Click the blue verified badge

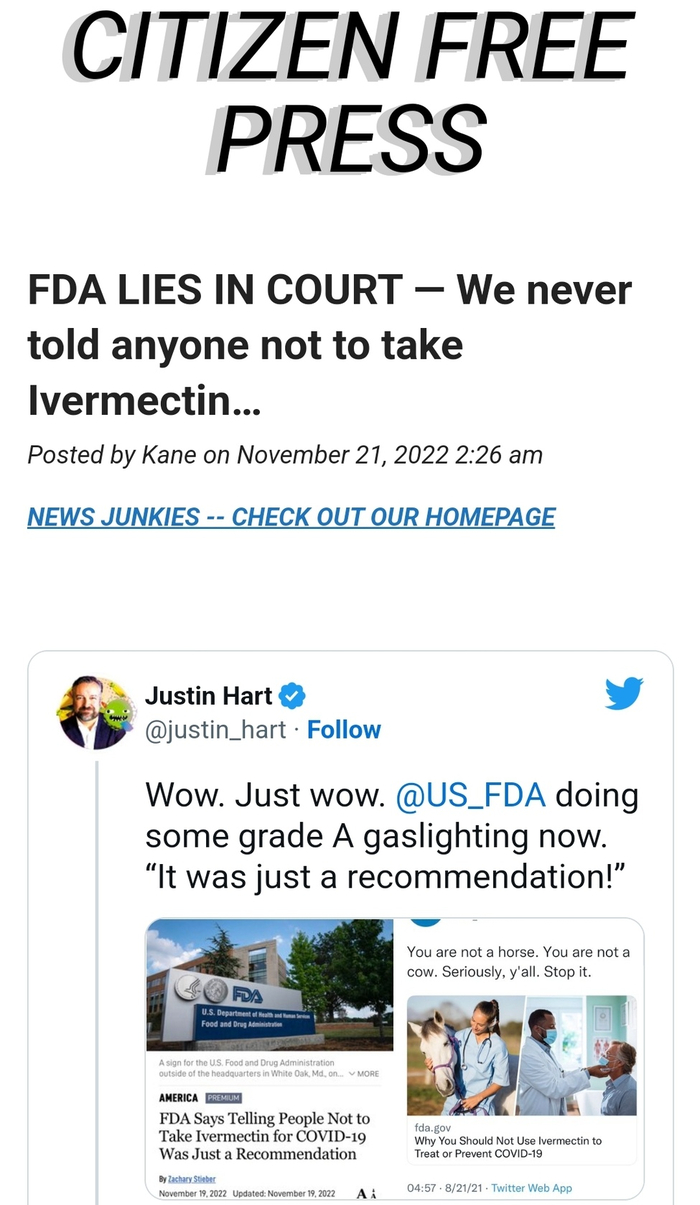[x=292, y=695]
